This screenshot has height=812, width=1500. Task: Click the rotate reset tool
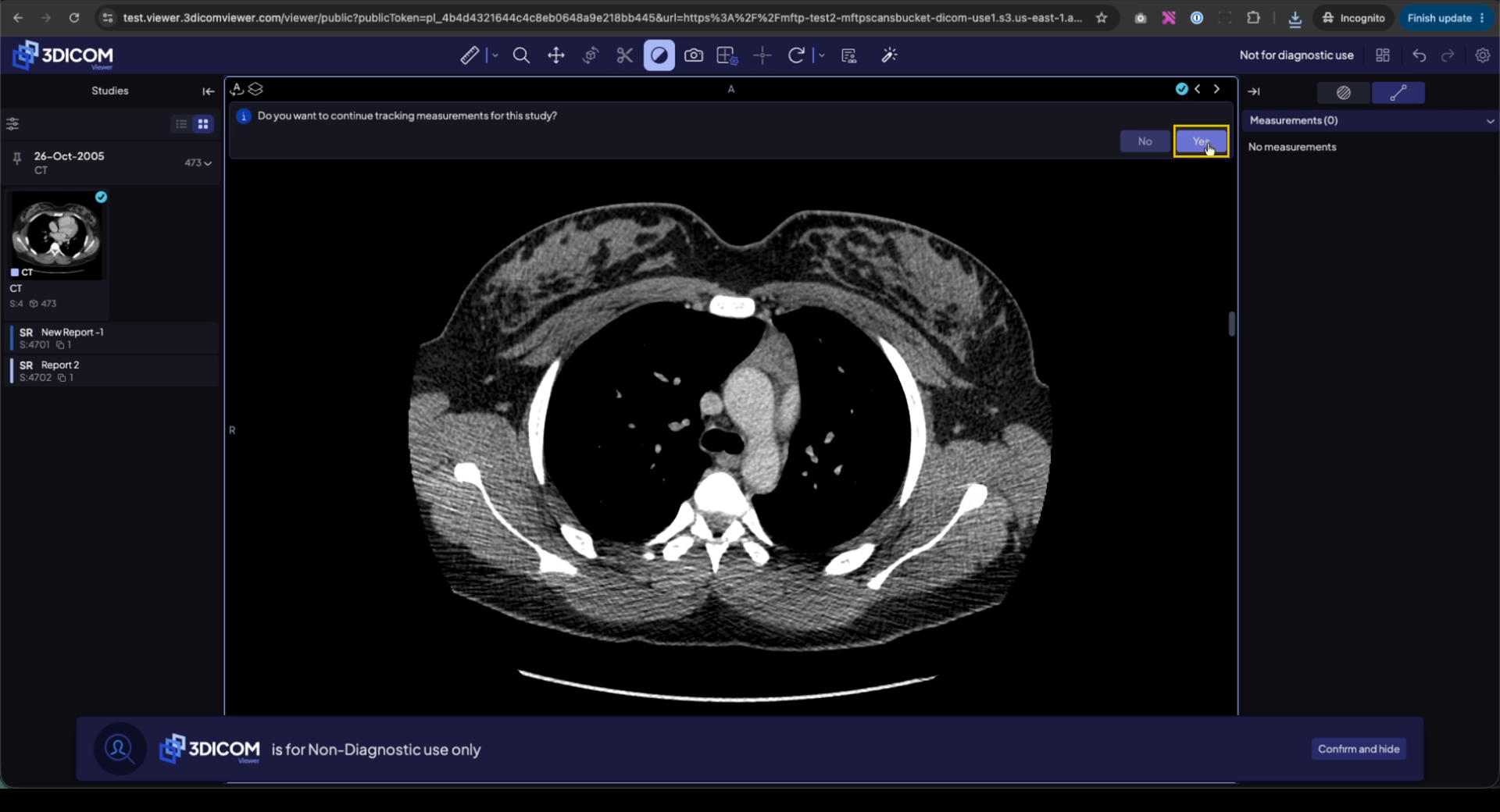[796, 55]
